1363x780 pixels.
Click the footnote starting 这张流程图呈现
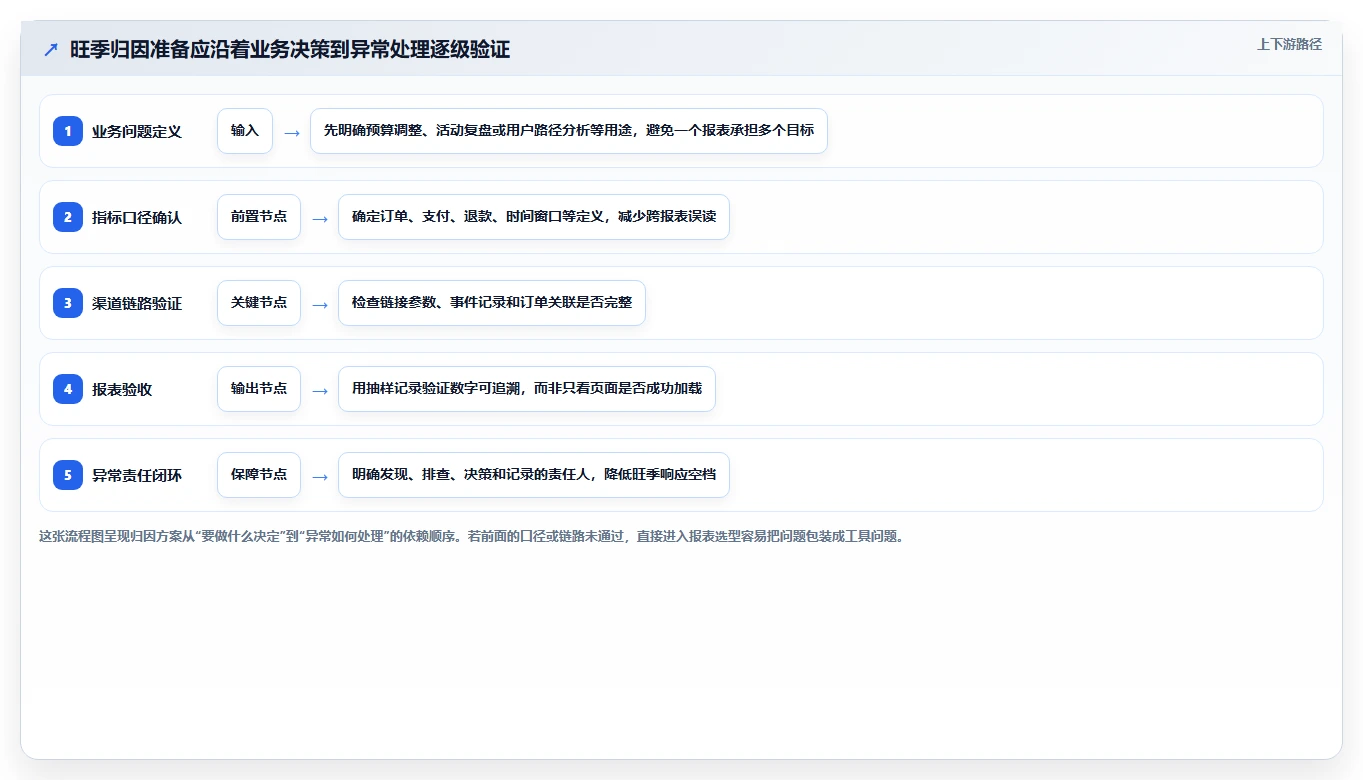(471, 536)
